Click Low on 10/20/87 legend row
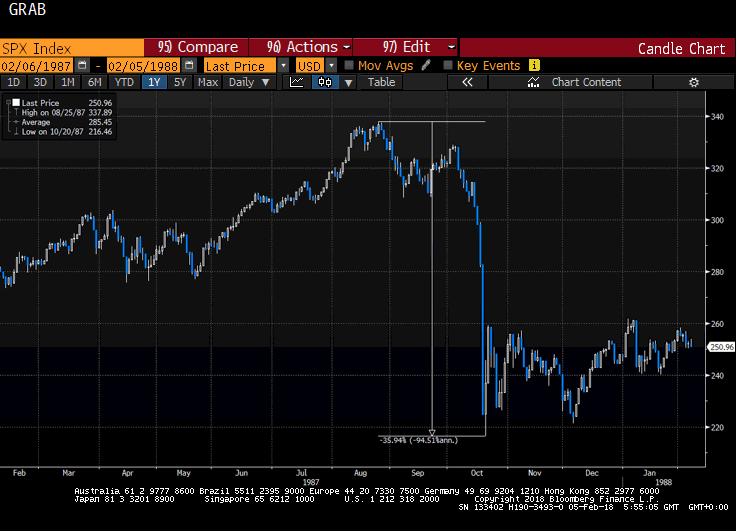Viewport: 736px width, 531px height. click(67, 132)
